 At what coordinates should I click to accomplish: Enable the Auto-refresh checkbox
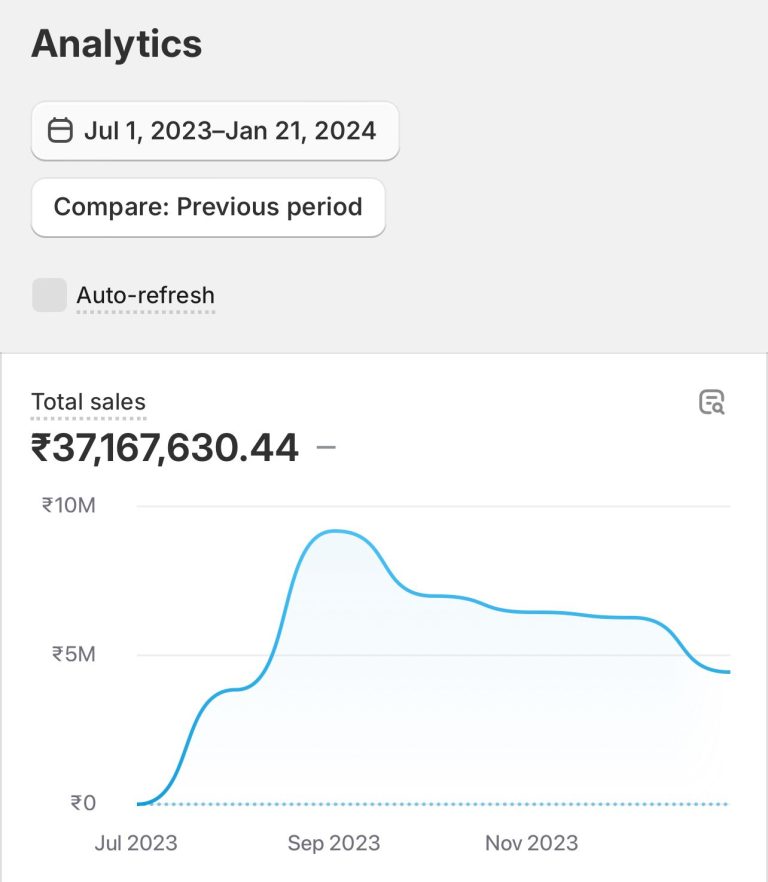(49, 295)
